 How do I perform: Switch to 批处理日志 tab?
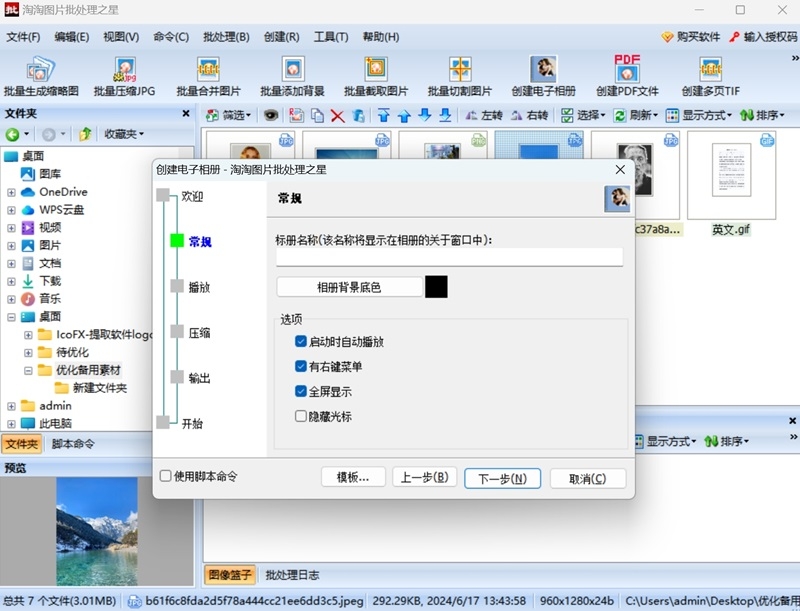coord(292,575)
